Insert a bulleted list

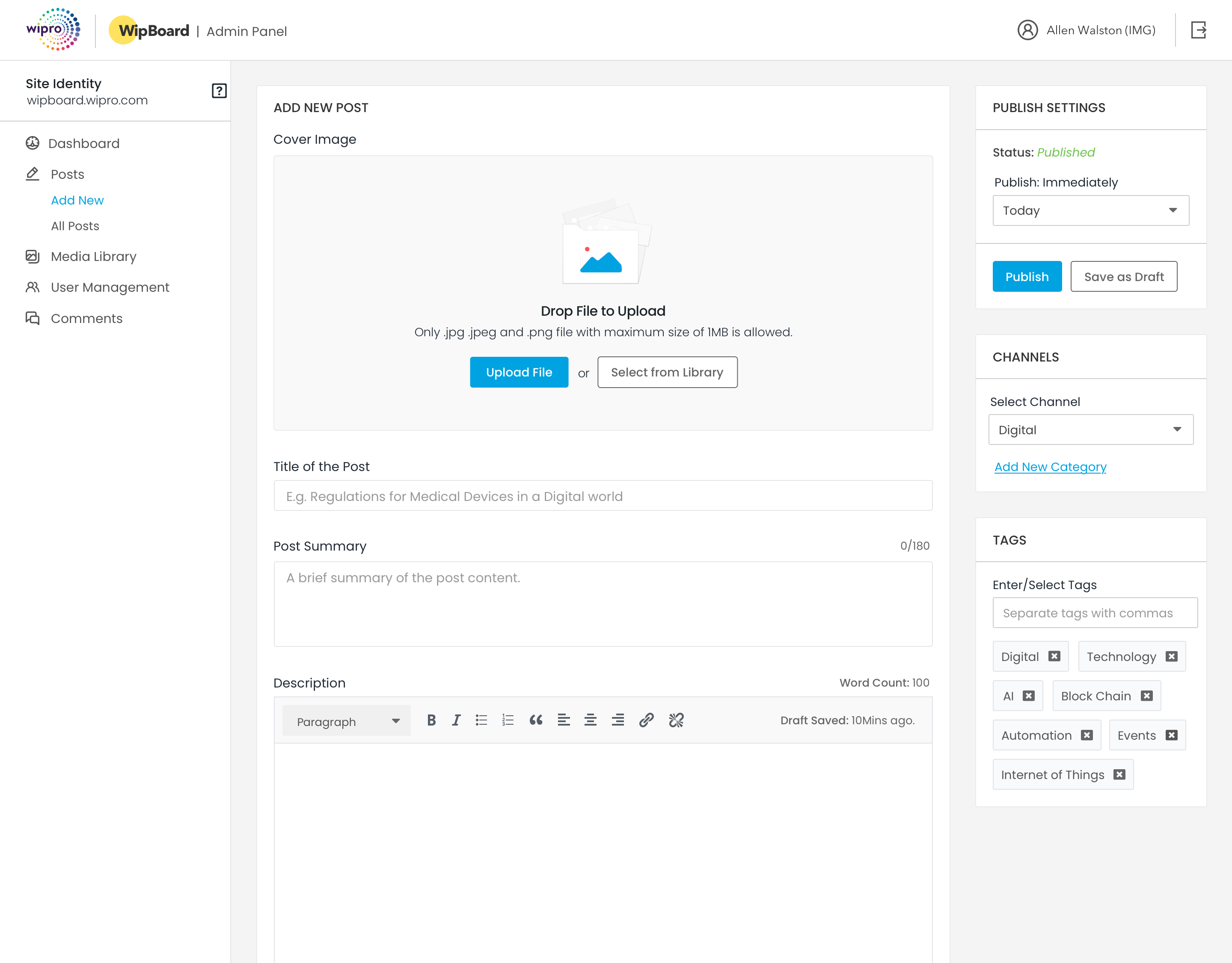pyautogui.click(x=481, y=720)
